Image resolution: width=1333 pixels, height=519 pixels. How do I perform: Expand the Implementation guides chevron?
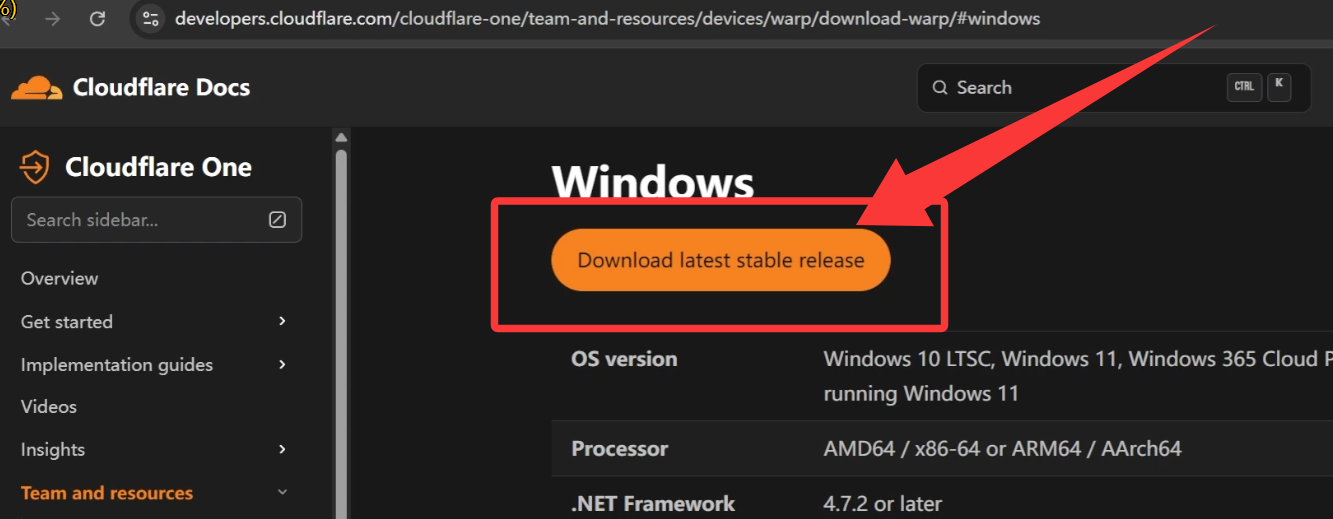click(282, 364)
